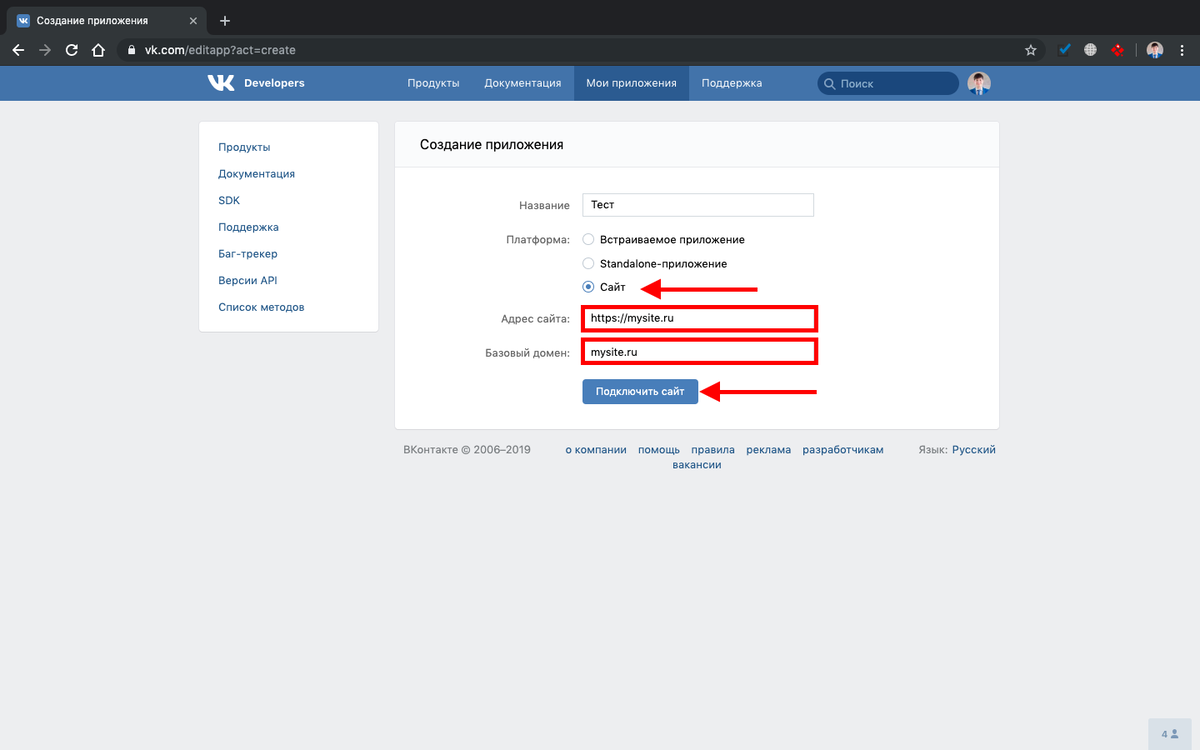Open Chrome profile avatar

[x=1155, y=49]
